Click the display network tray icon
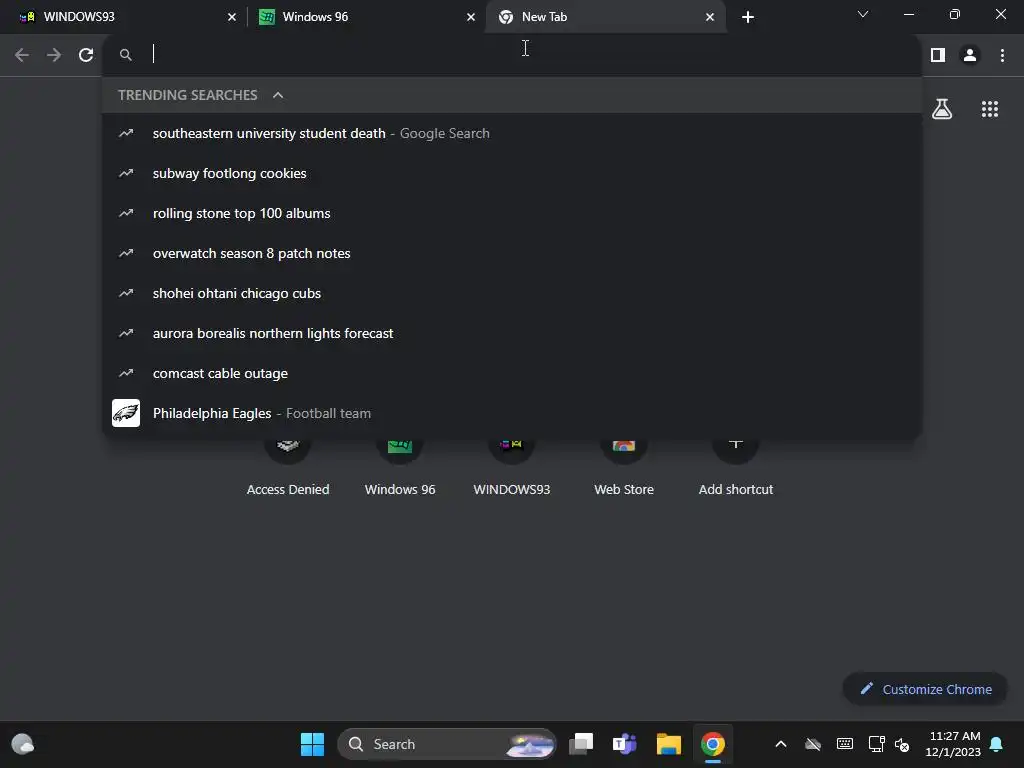 point(876,744)
